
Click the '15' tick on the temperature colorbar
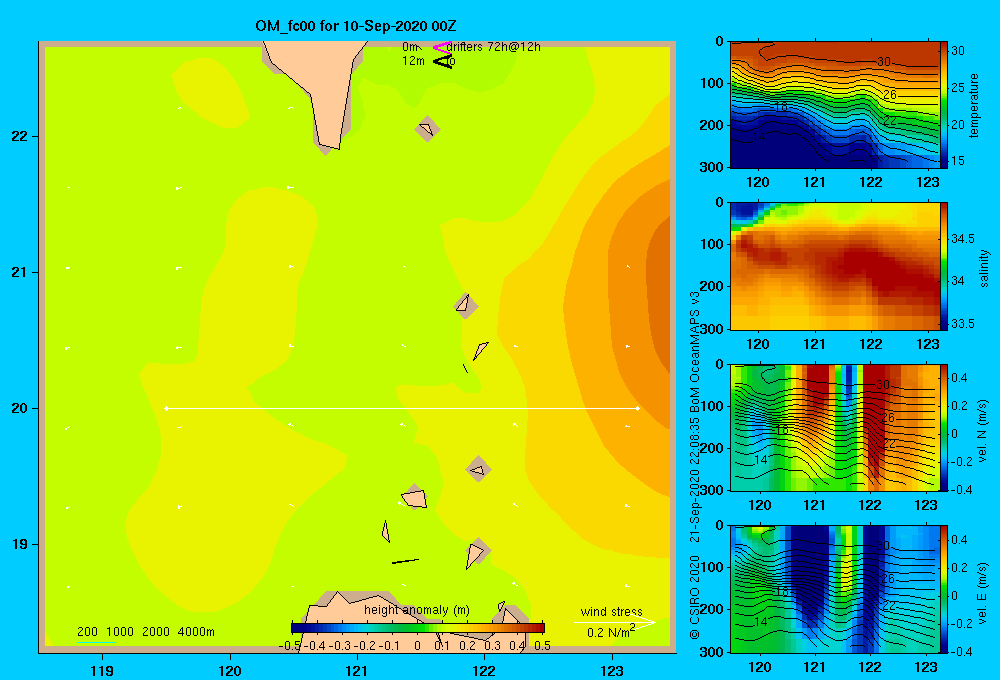pyautogui.click(x=958, y=161)
